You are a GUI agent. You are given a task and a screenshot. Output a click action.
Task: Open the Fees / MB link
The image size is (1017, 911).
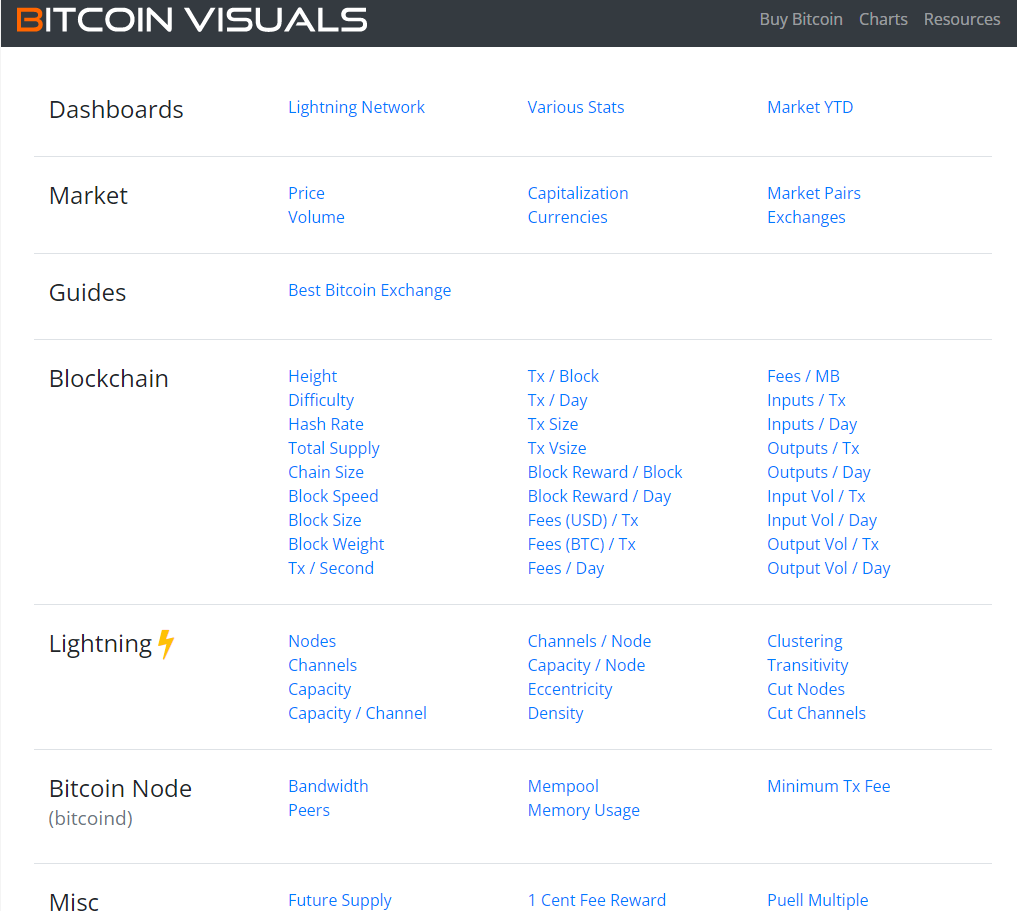tap(803, 376)
